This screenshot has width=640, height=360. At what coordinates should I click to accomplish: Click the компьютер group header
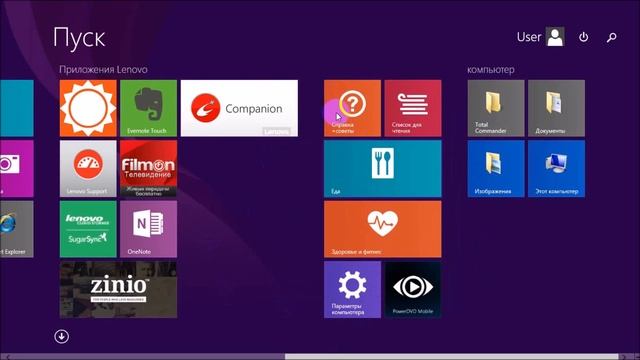[491, 69]
